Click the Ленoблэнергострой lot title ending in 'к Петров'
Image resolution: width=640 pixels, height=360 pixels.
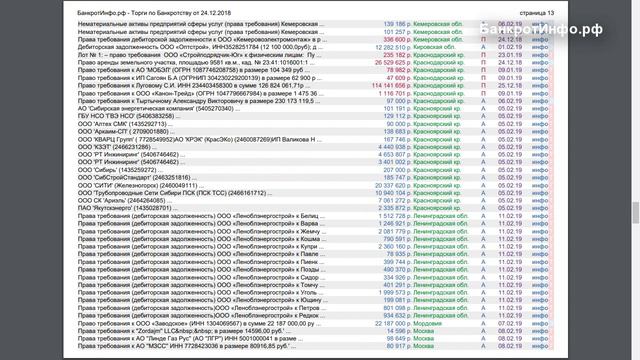click(202, 308)
